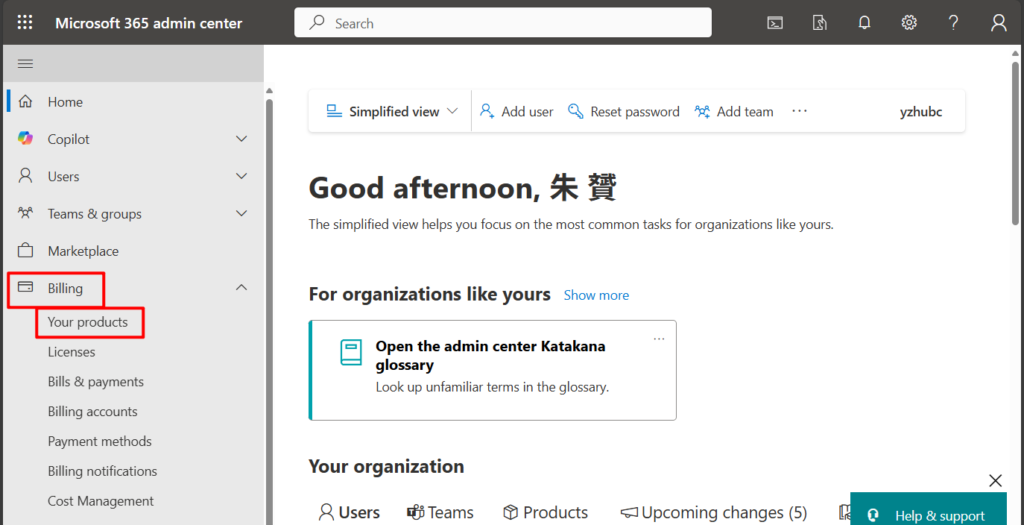Open the Help & support button
Screen dimensions: 1024x525
[x=927, y=515]
